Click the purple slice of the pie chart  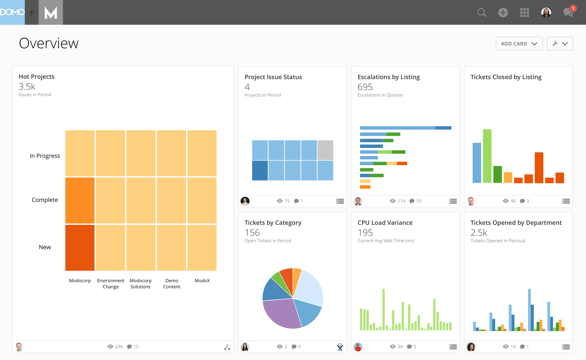pyautogui.click(x=282, y=313)
